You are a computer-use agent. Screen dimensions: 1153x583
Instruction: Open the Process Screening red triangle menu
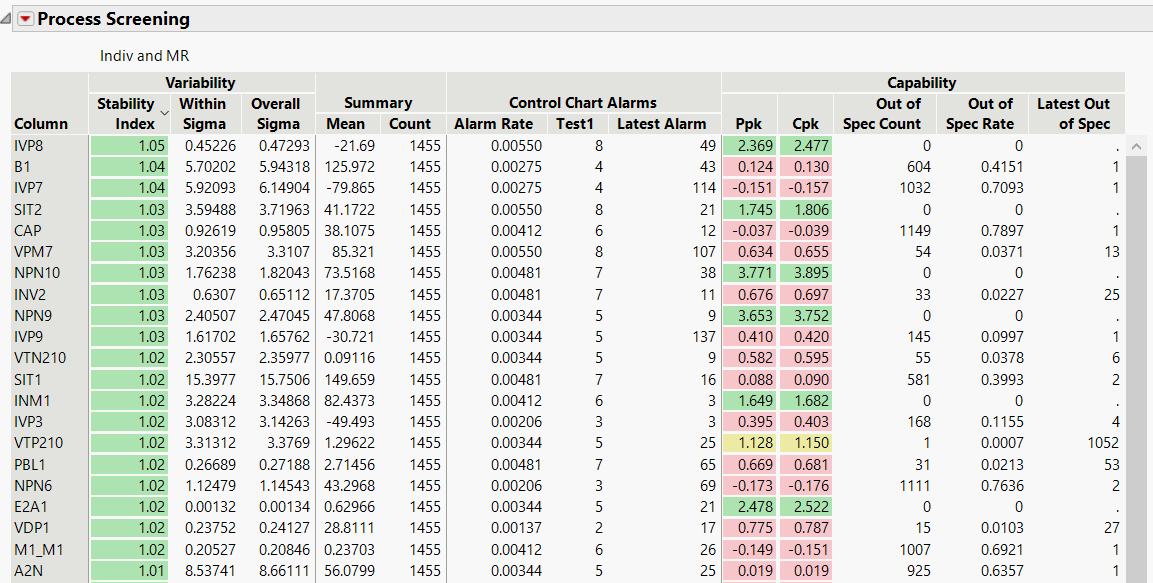point(25,18)
